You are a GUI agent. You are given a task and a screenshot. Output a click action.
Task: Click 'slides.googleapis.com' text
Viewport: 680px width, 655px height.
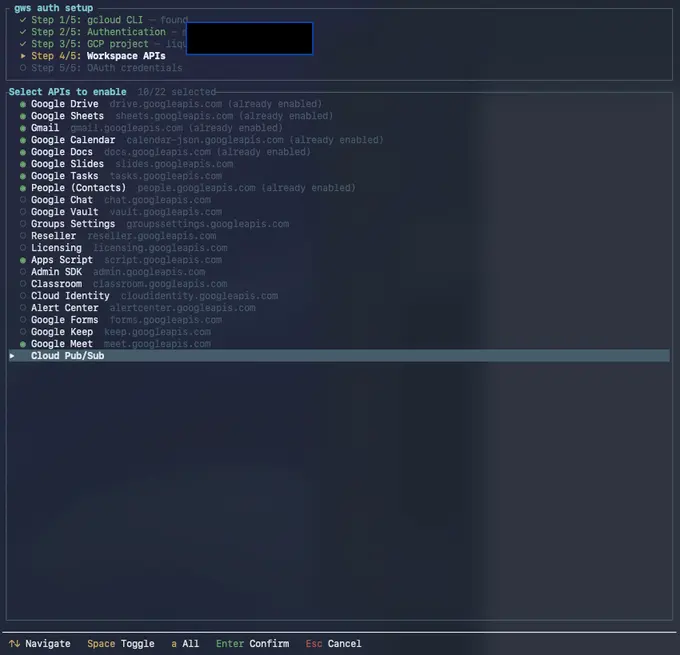[174, 164]
